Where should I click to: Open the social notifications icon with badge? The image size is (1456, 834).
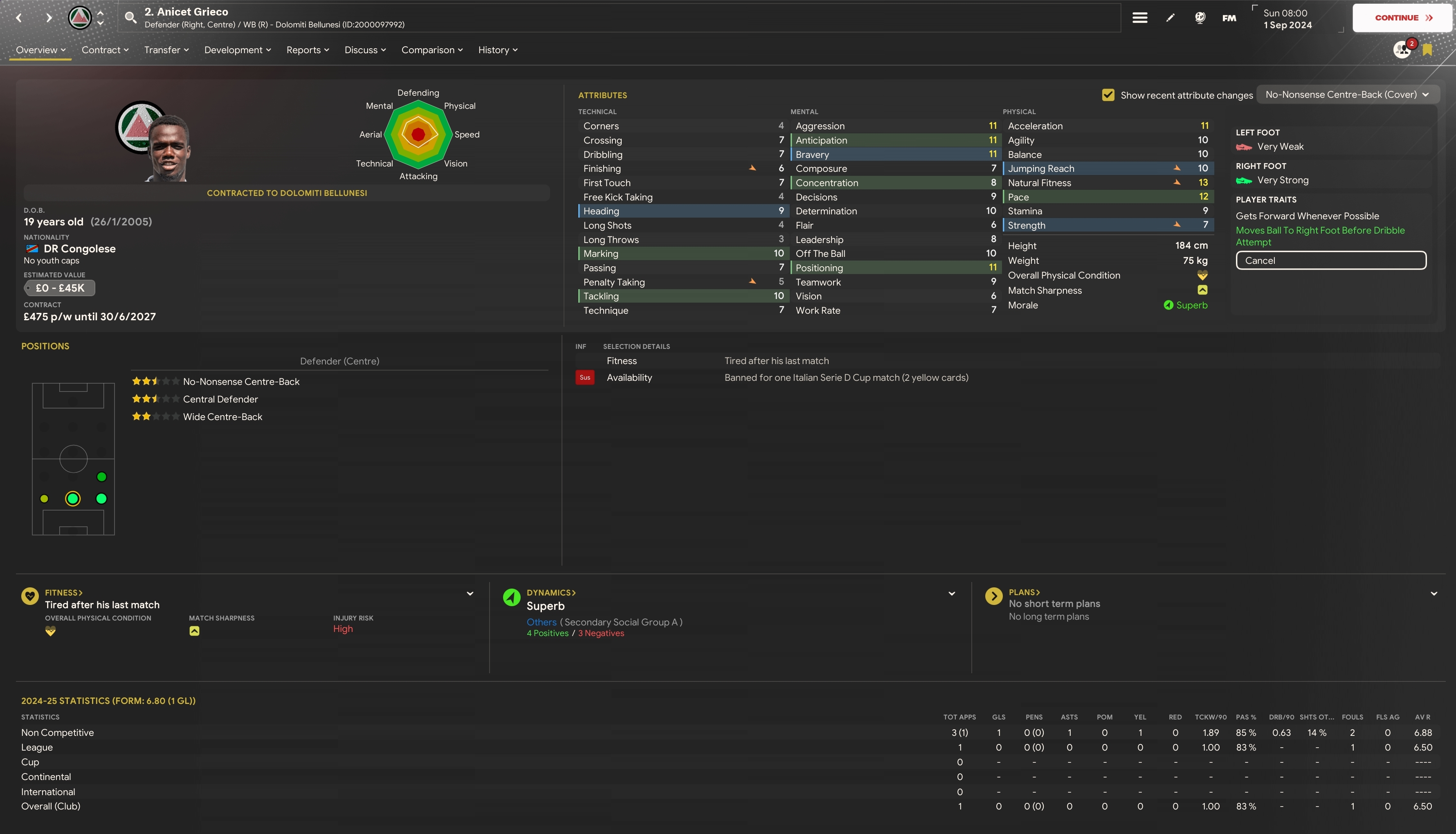point(1402,50)
